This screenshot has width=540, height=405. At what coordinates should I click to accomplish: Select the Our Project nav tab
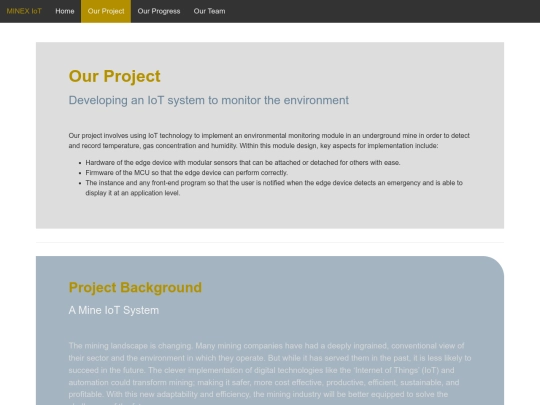click(106, 11)
